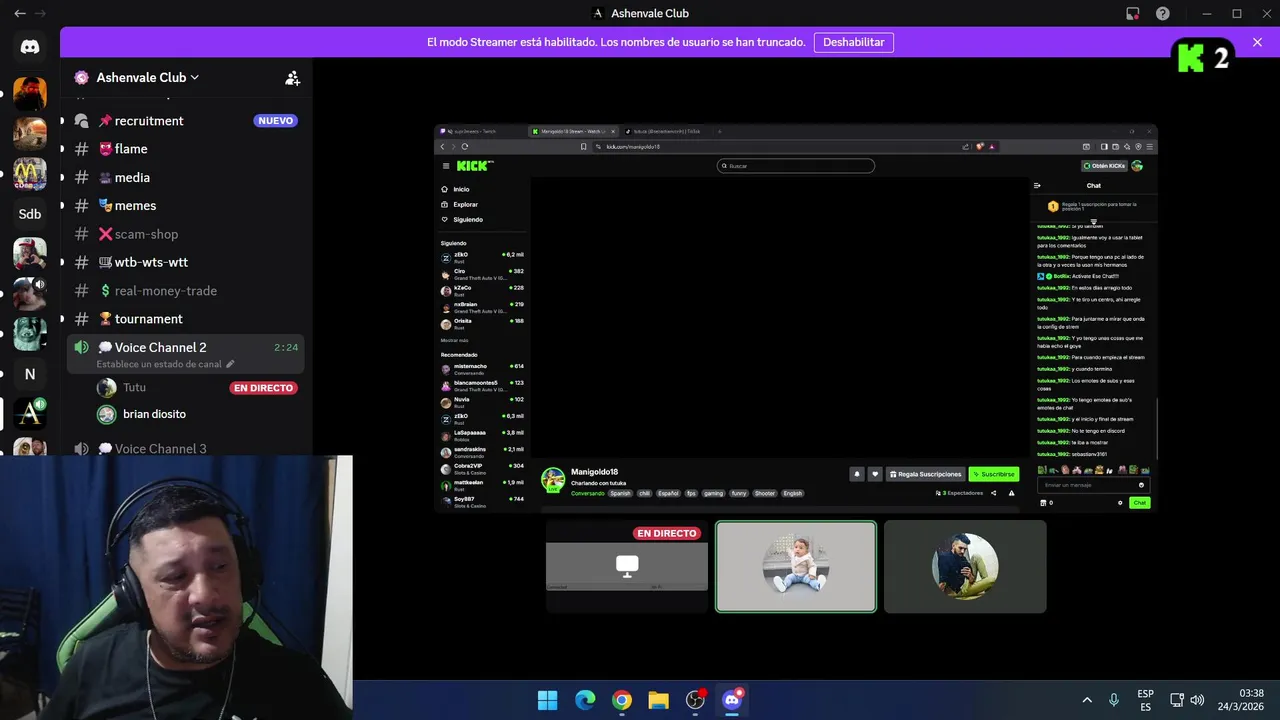Select the Manigoldo18 Stream Kick tab
The width and height of the screenshot is (1280, 720).
(x=574, y=131)
